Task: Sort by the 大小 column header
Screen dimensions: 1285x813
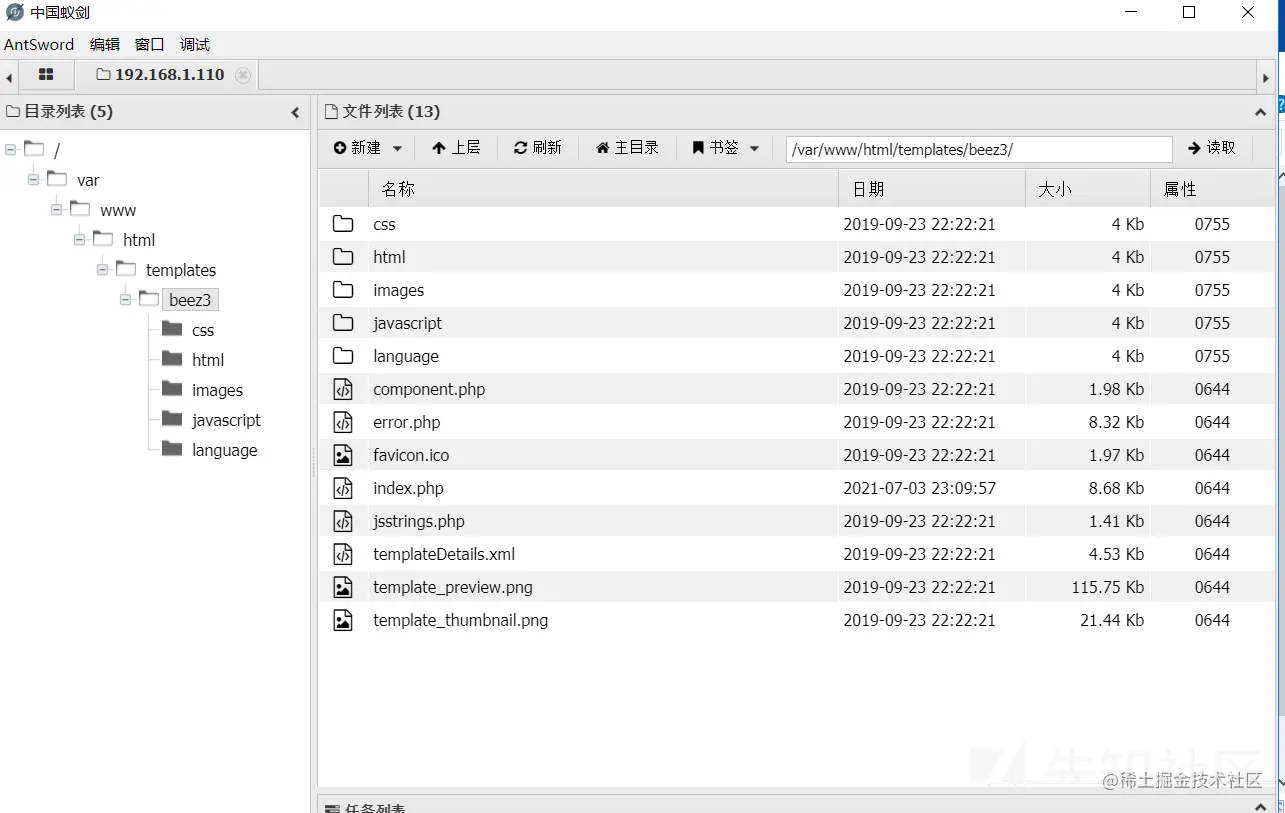Action: [x=1088, y=189]
